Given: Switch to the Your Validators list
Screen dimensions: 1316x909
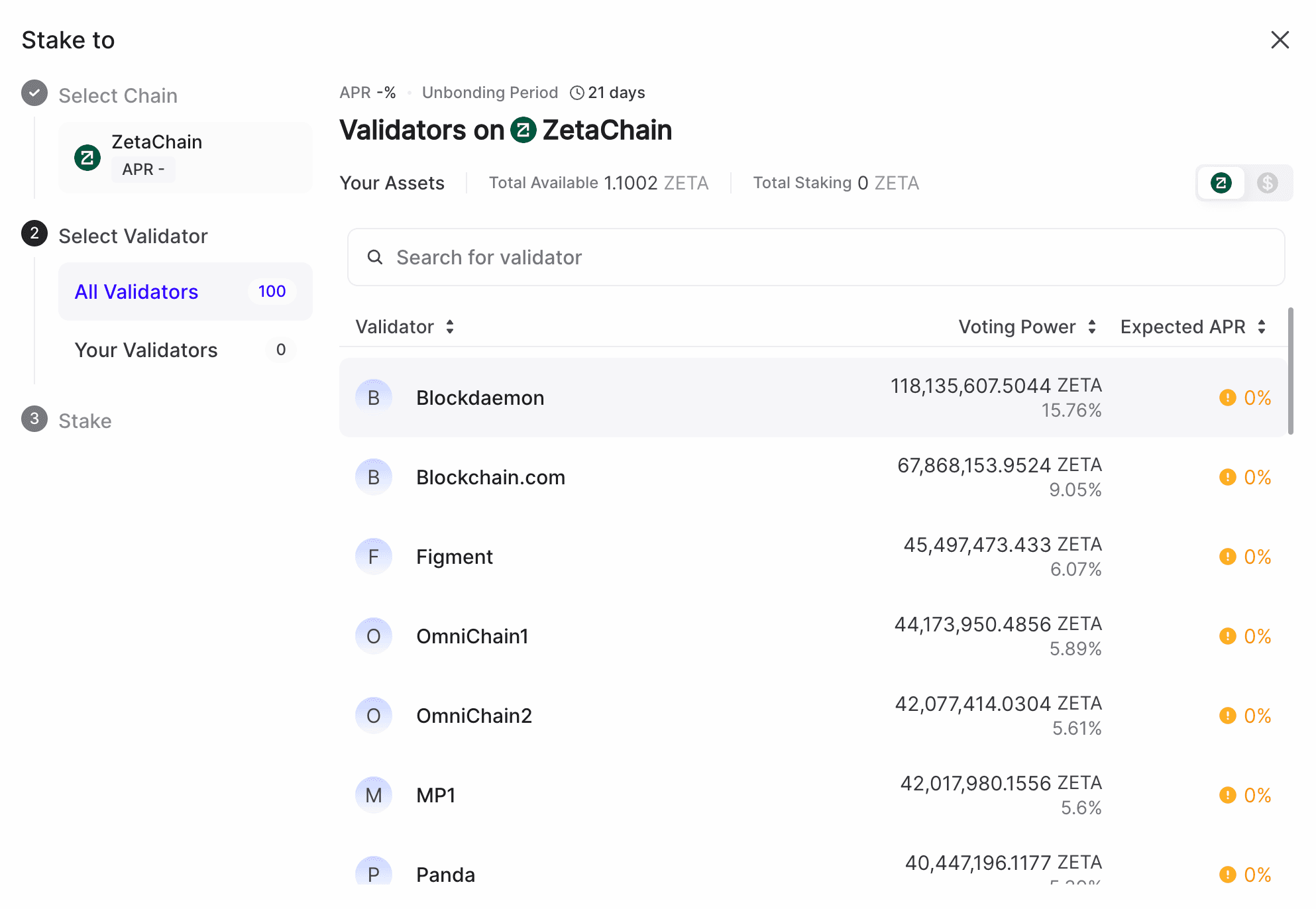Looking at the screenshot, I should 146,350.
